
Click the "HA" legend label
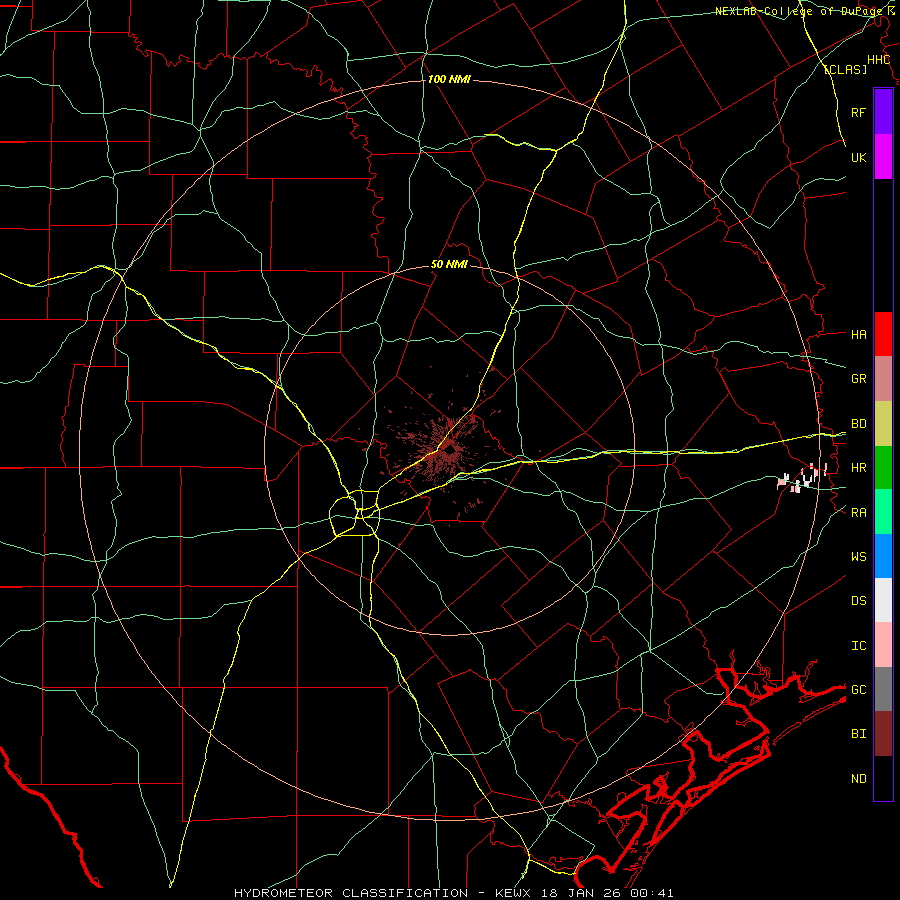(x=859, y=334)
